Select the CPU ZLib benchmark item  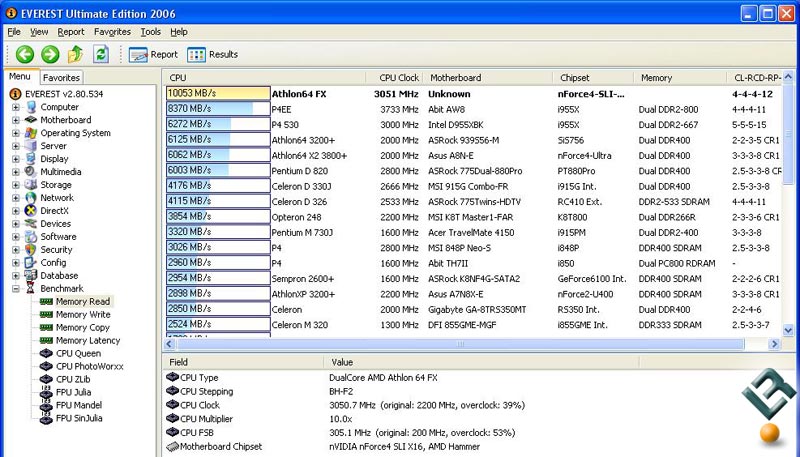(73, 379)
